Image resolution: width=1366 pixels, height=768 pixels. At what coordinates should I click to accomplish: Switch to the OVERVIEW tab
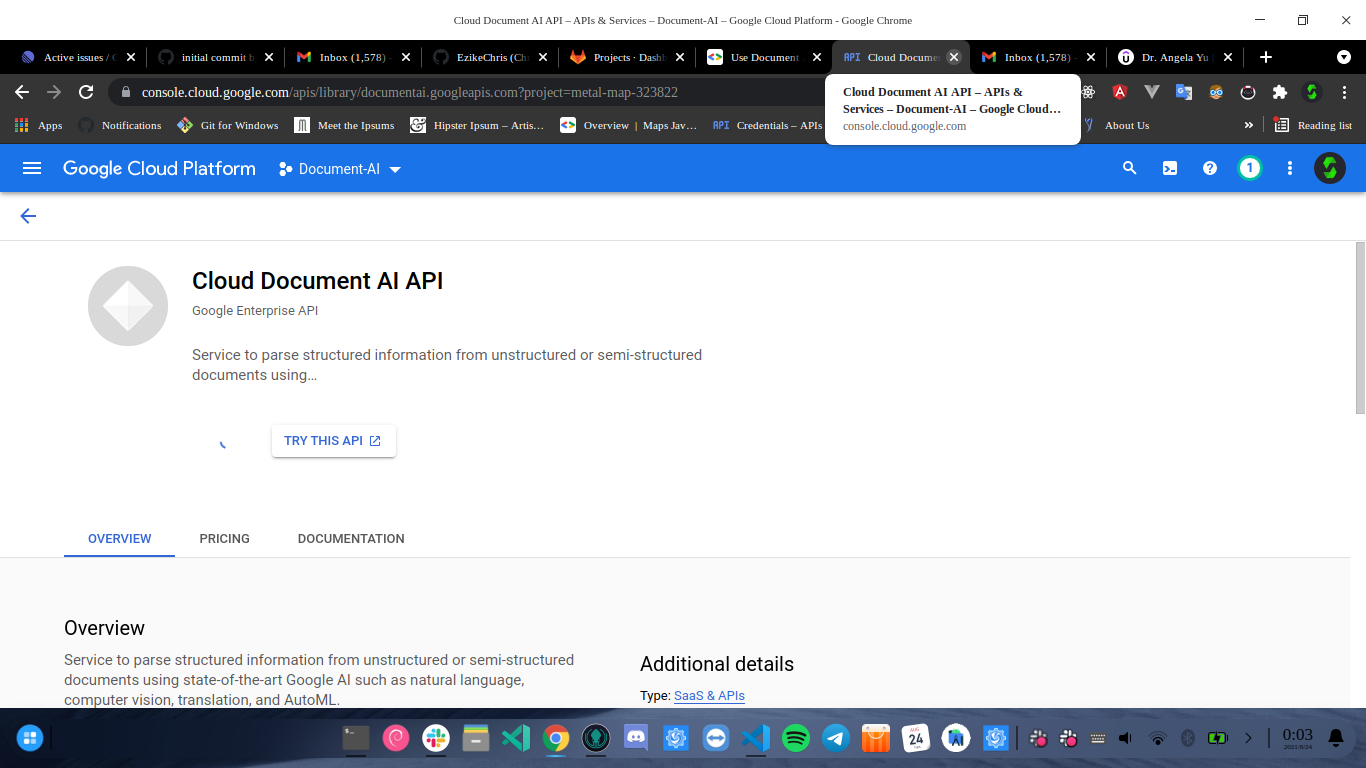[x=120, y=539]
